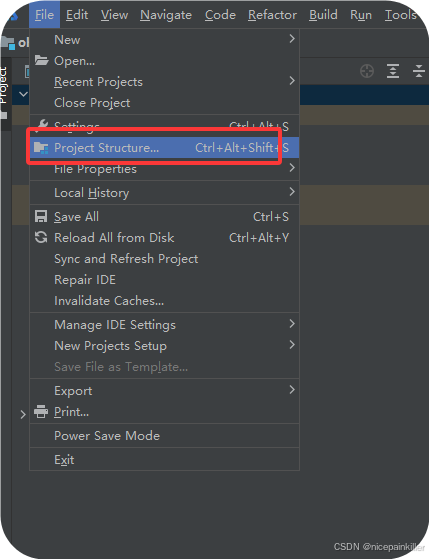Expand Manage IDE Settings submenu arrow
Image resolution: width=429 pixels, height=559 pixels.
(x=292, y=324)
